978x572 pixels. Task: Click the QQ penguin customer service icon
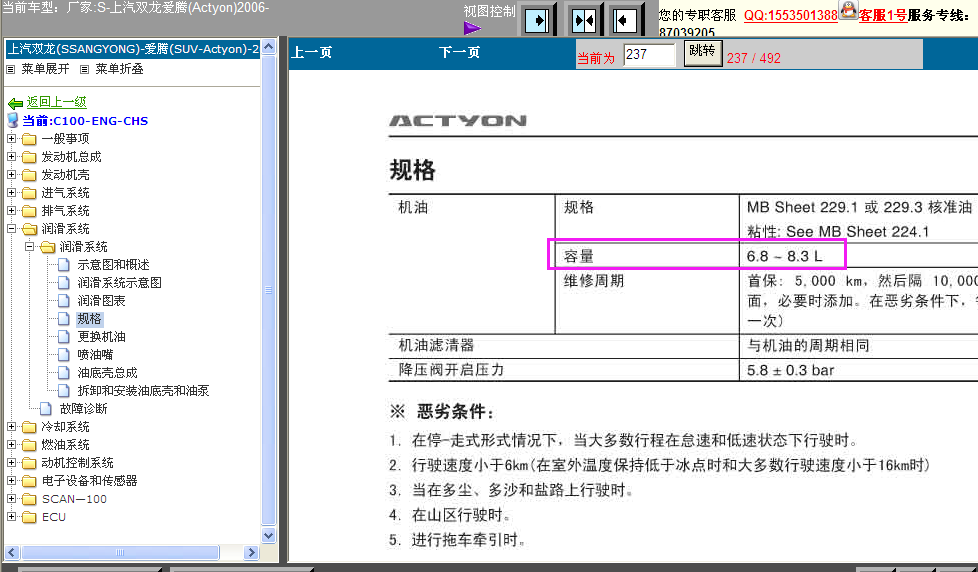pos(848,10)
